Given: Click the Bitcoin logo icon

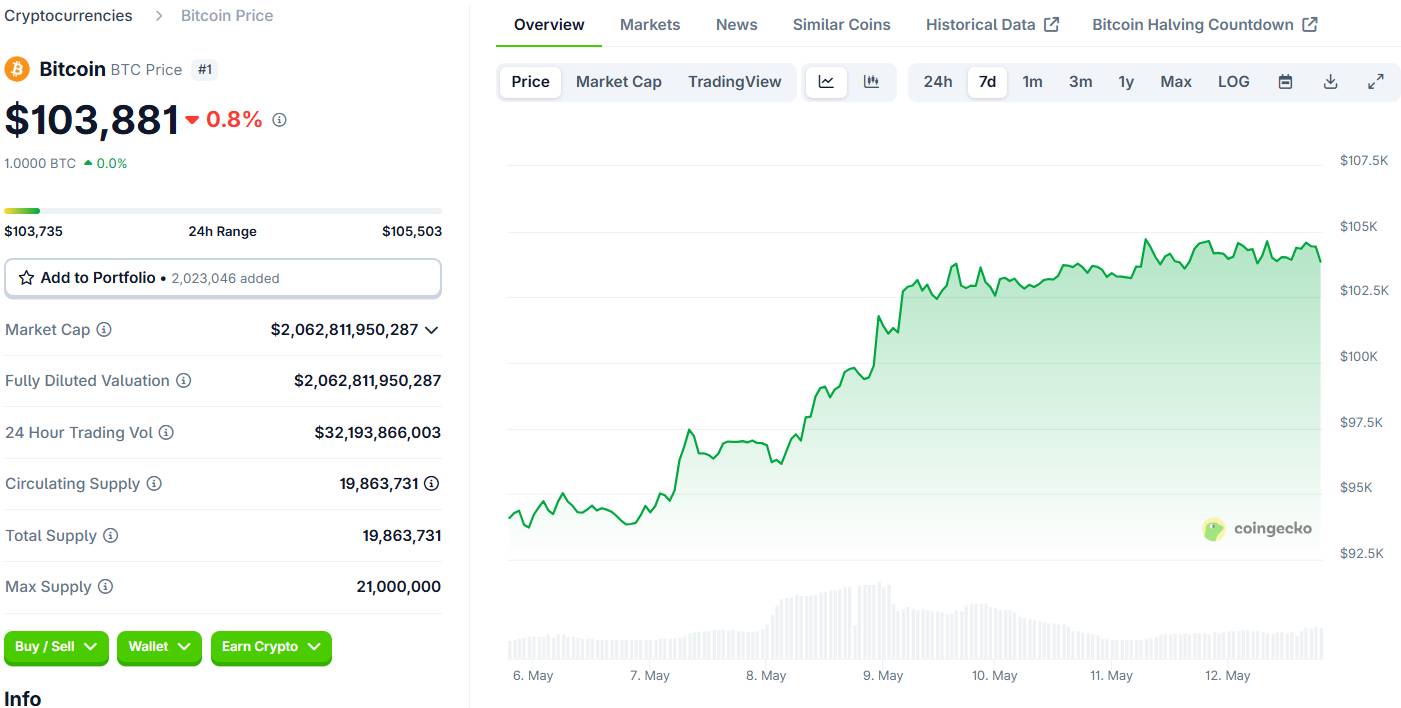Looking at the screenshot, I should click(x=17, y=69).
